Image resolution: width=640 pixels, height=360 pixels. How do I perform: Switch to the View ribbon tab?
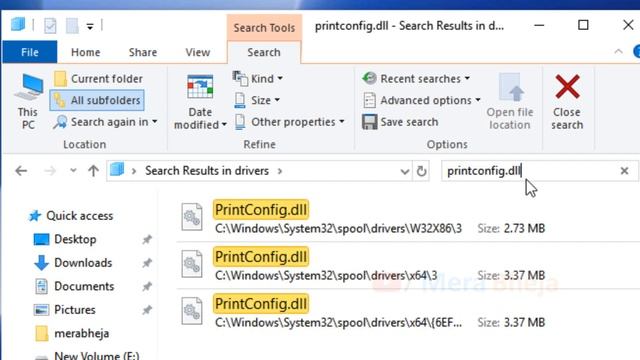click(198, 52)
